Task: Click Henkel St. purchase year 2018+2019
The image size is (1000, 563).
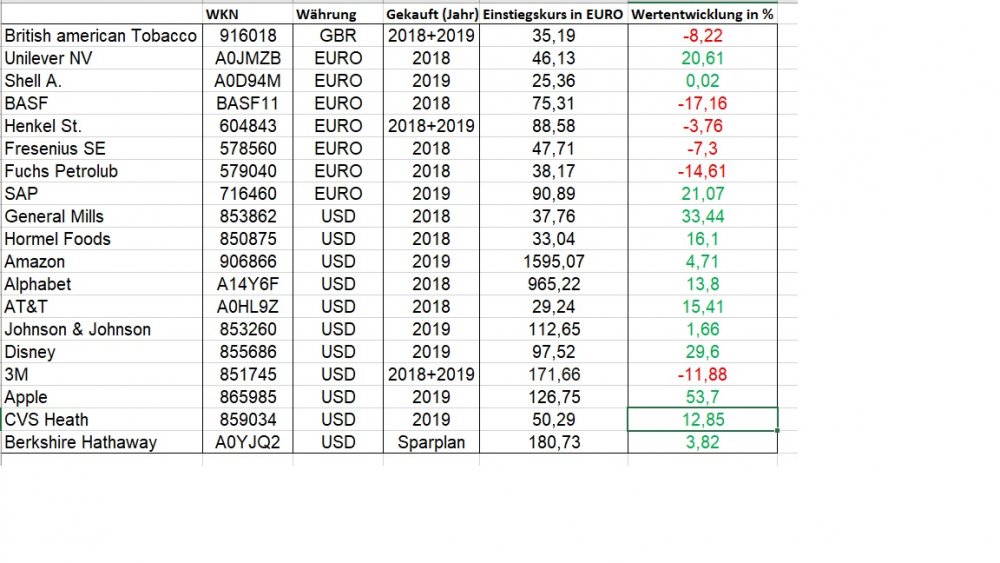Action: 430,126
